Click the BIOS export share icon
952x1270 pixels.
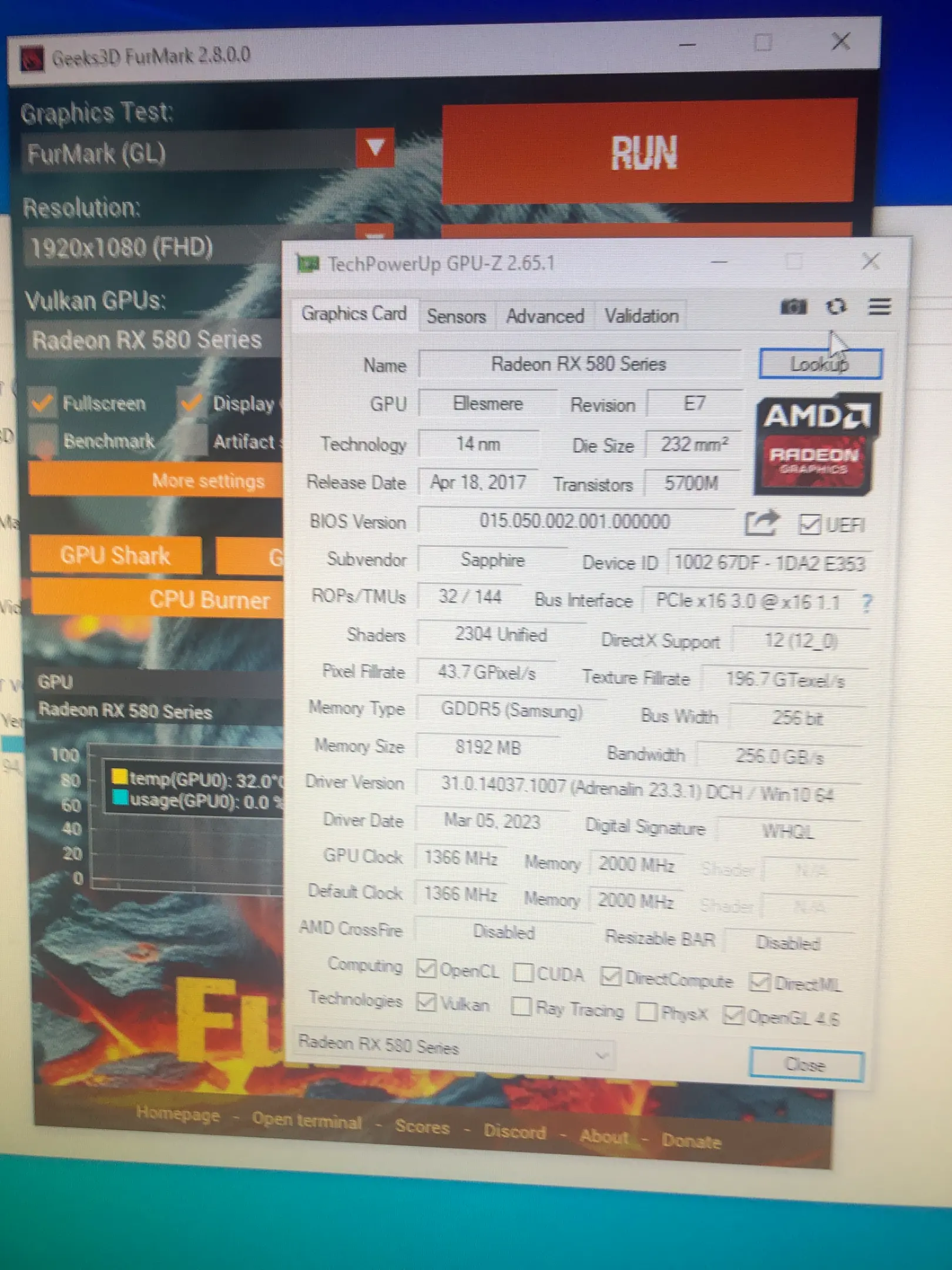pos(762,523)
